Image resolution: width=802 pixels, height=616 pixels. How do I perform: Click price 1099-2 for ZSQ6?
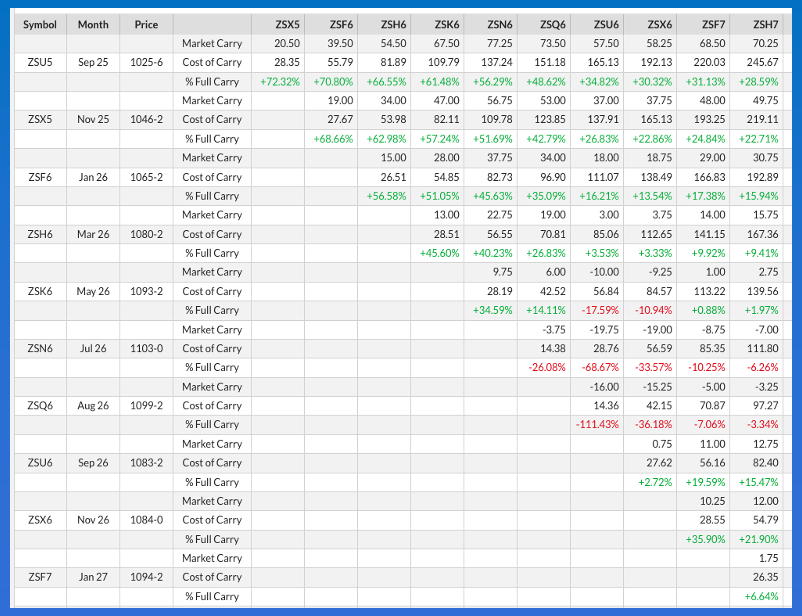click(x=146, y=406)
